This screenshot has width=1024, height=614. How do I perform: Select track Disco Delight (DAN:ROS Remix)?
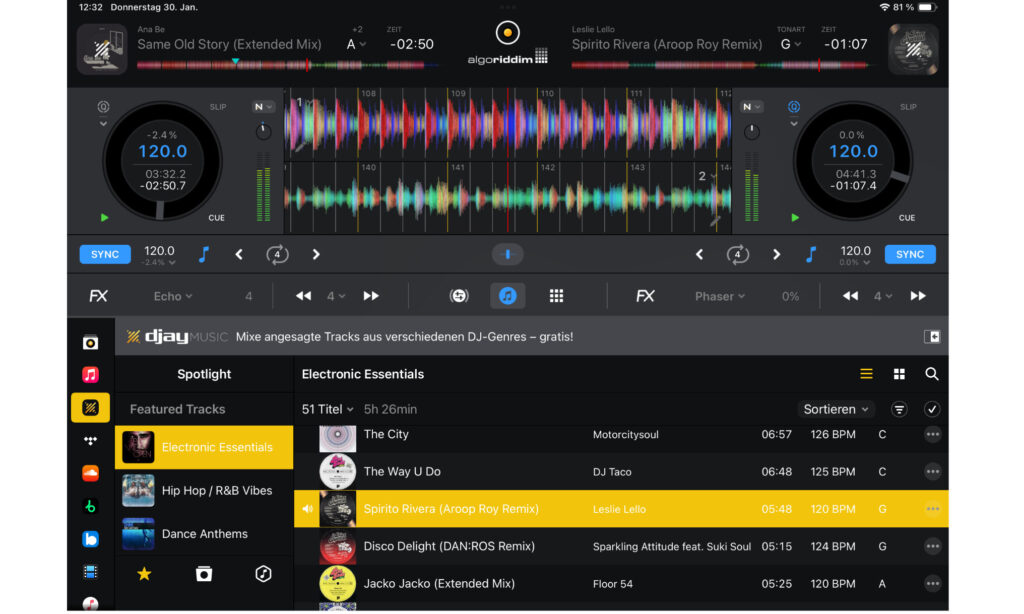(x=621, y=546)
